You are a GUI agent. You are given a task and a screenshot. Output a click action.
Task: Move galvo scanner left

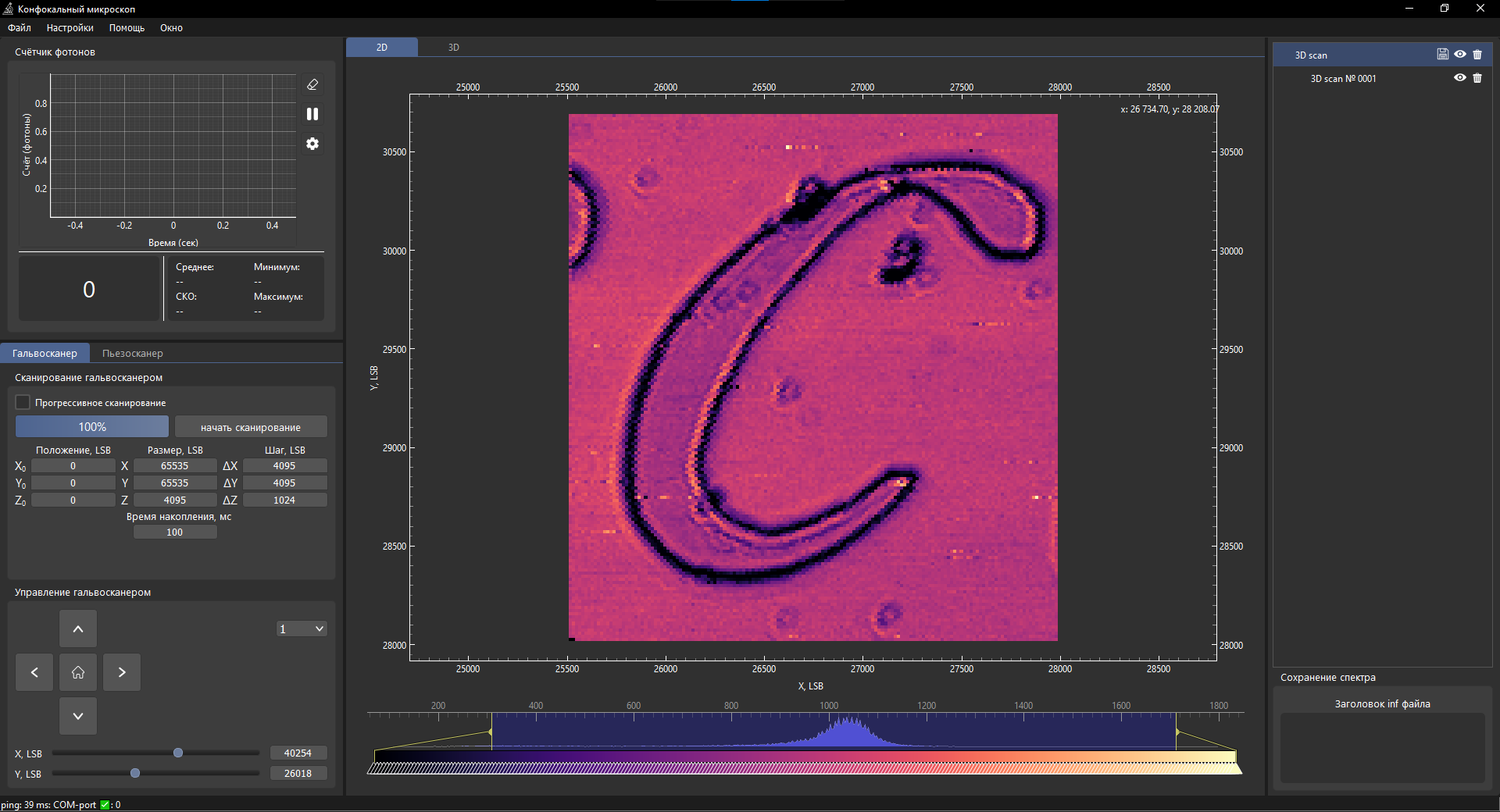pyautogui.click(x=34, y=672)
